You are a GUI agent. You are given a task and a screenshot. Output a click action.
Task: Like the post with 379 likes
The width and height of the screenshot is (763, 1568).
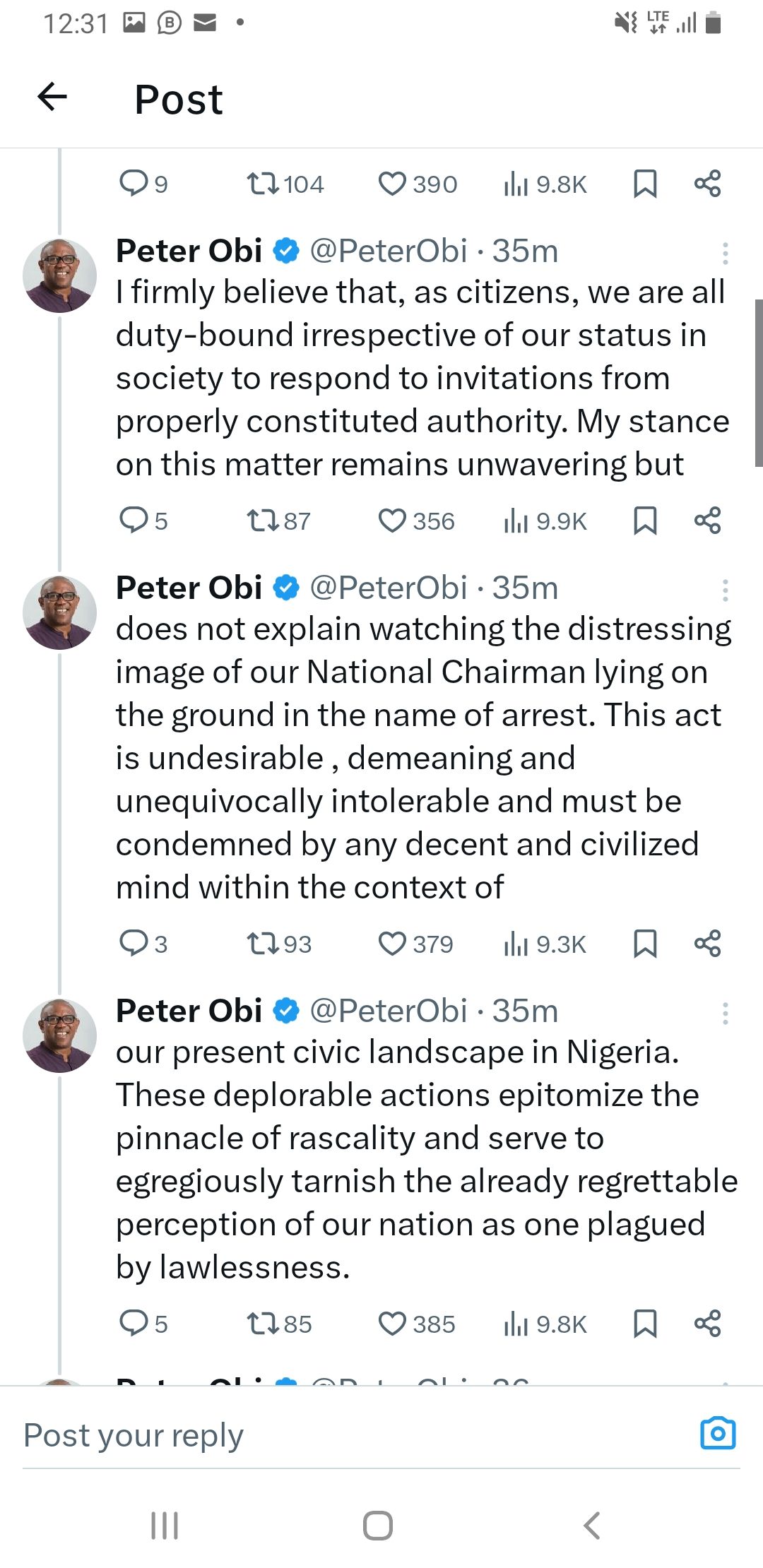tap(392, 944)
